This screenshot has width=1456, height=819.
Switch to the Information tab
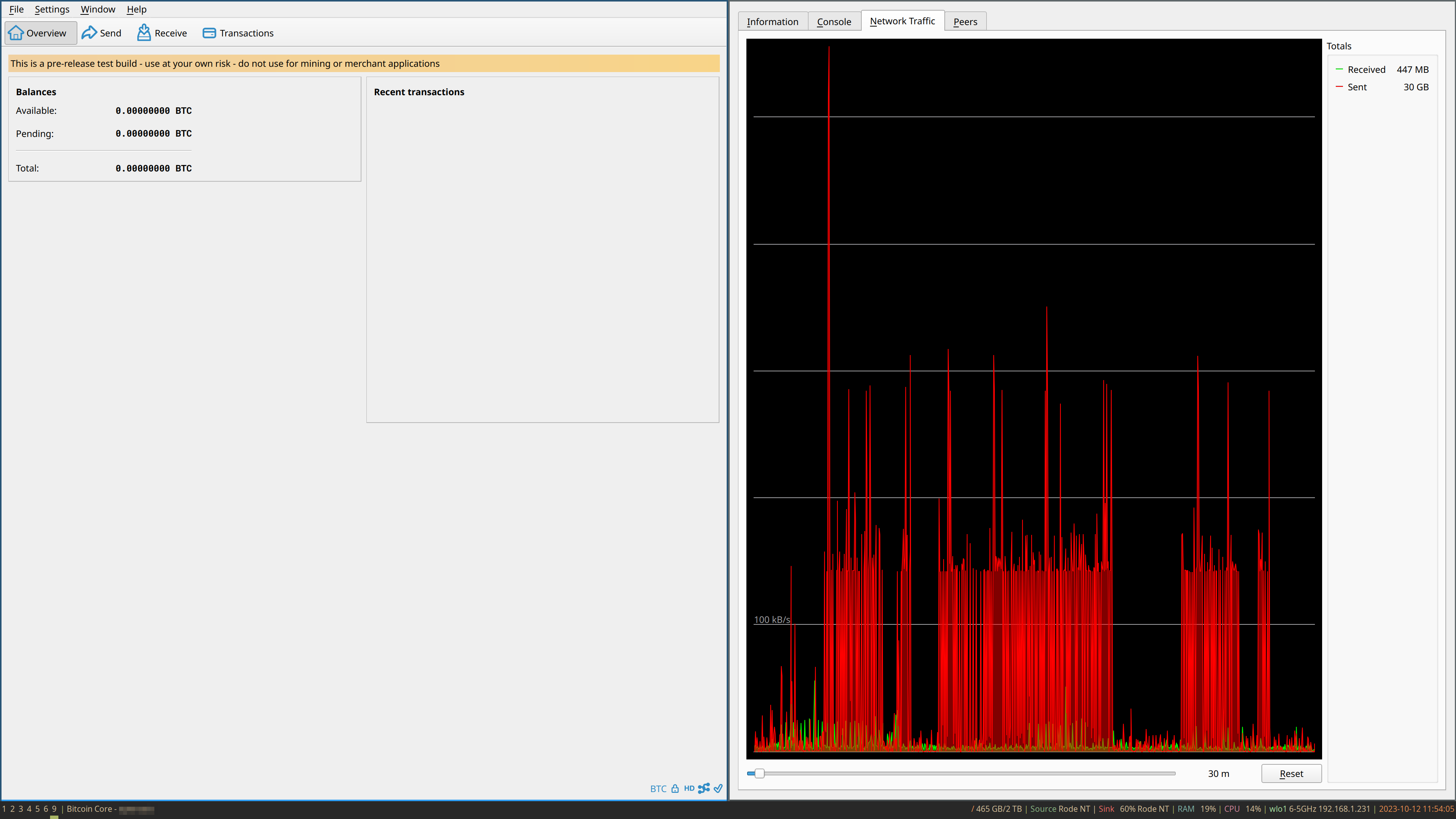point(772,21)
